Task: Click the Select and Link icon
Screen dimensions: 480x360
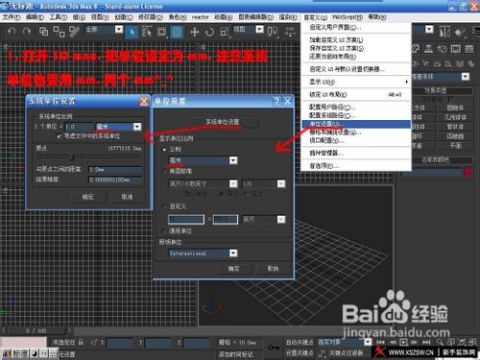Action: 44,32
